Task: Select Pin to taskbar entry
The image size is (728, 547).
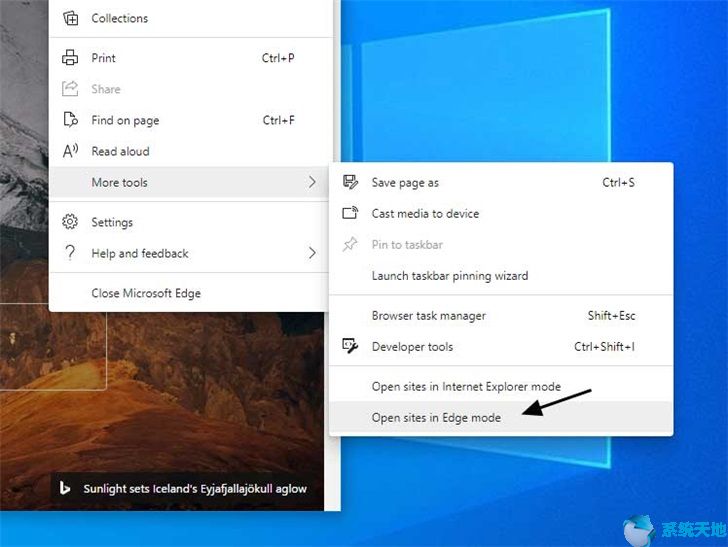Action: 501,244
